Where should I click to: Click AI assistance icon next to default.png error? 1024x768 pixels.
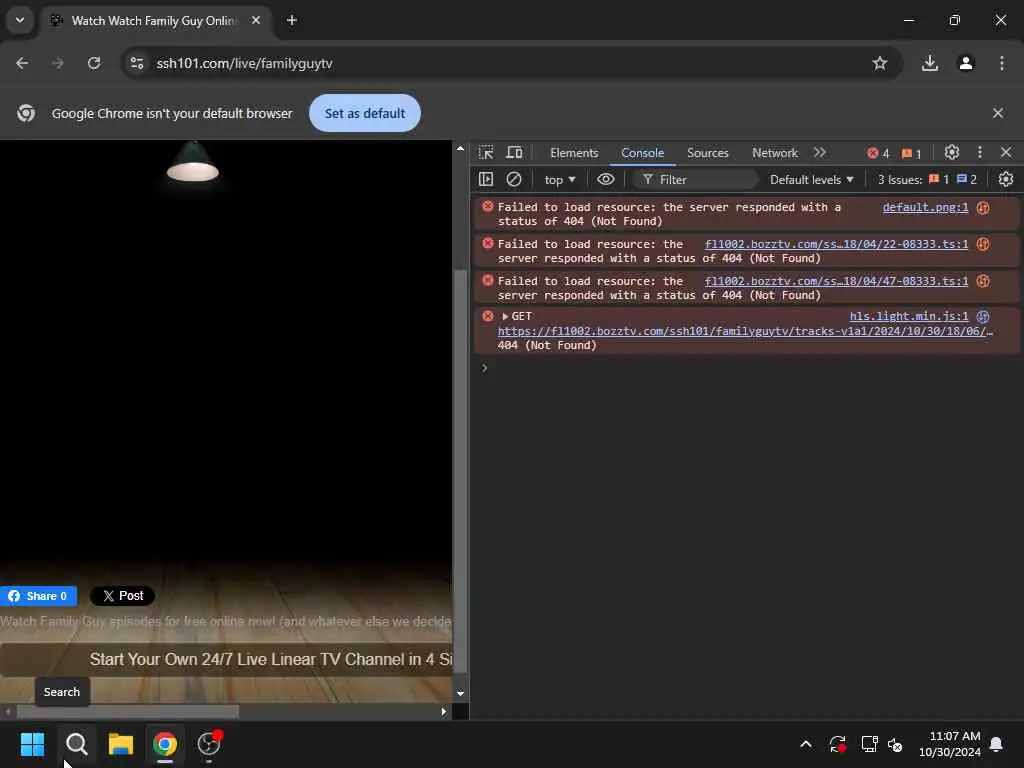pyautogui.click(x=983, y=208)
